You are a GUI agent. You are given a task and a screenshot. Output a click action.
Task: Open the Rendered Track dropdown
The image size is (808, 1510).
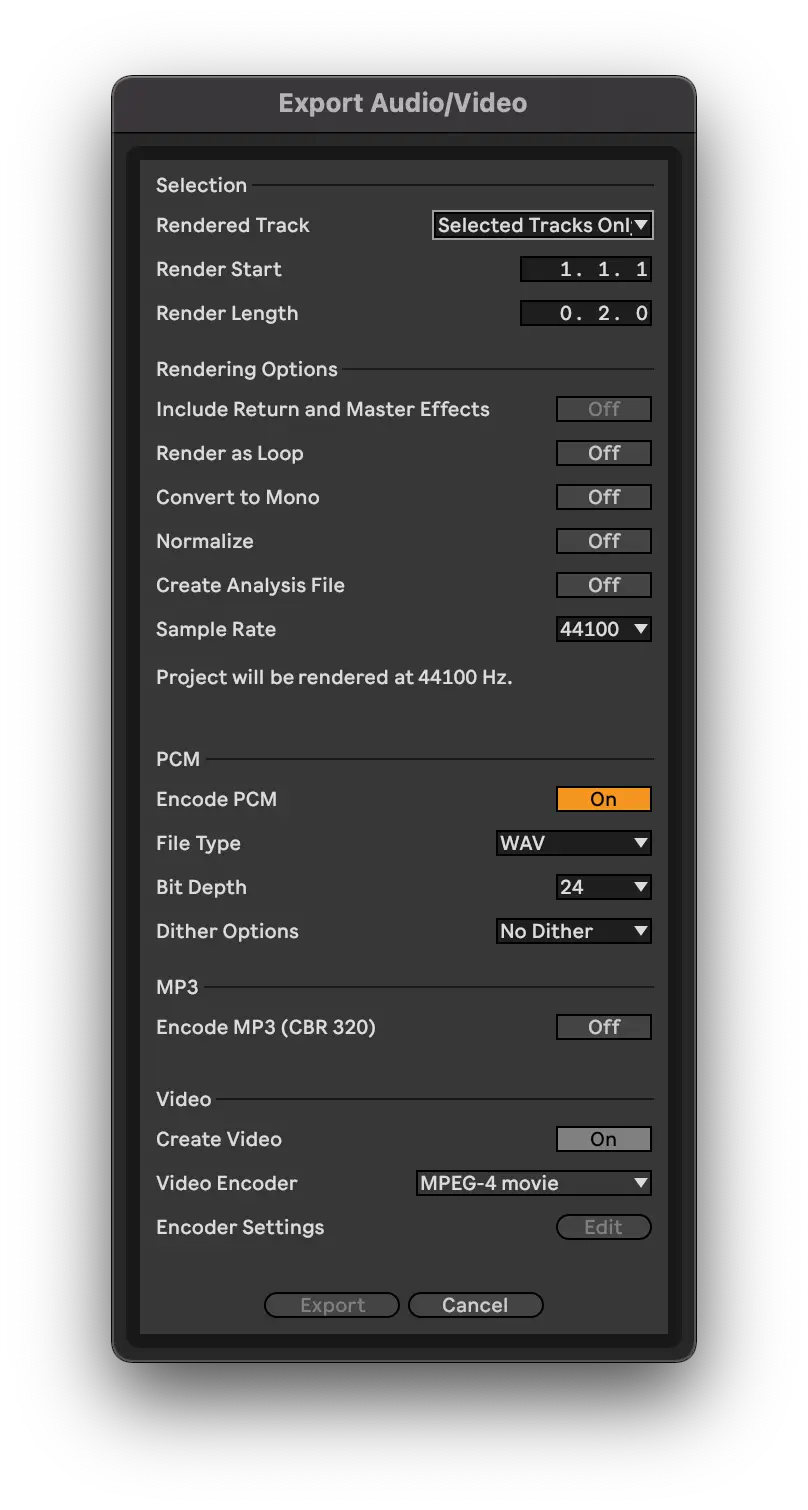pos(543,225)
